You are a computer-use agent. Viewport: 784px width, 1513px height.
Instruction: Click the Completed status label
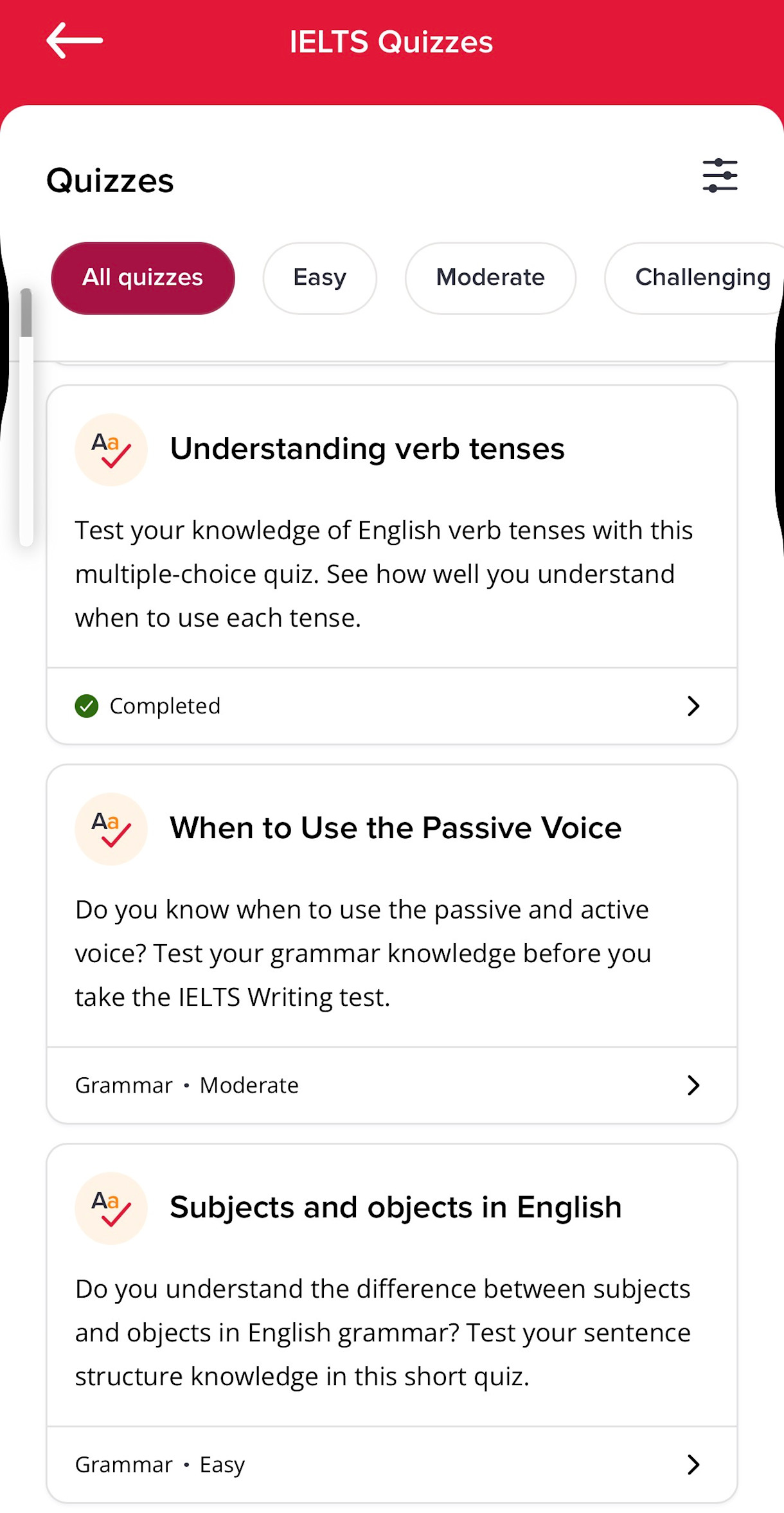(x=165, y=706)
